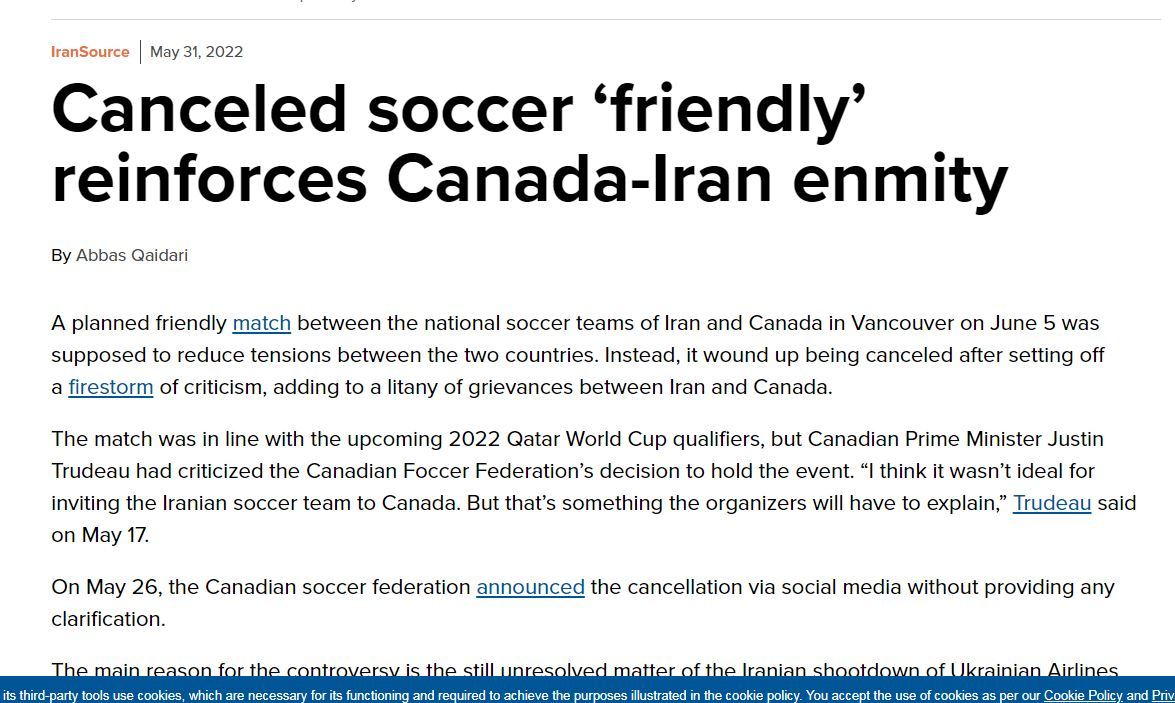This screenshot has width=1175, height=703.
Task: Visit the 'Trudeau' link in the quote paragraph
Action: pyautogui.click(x=1051, y=503)
